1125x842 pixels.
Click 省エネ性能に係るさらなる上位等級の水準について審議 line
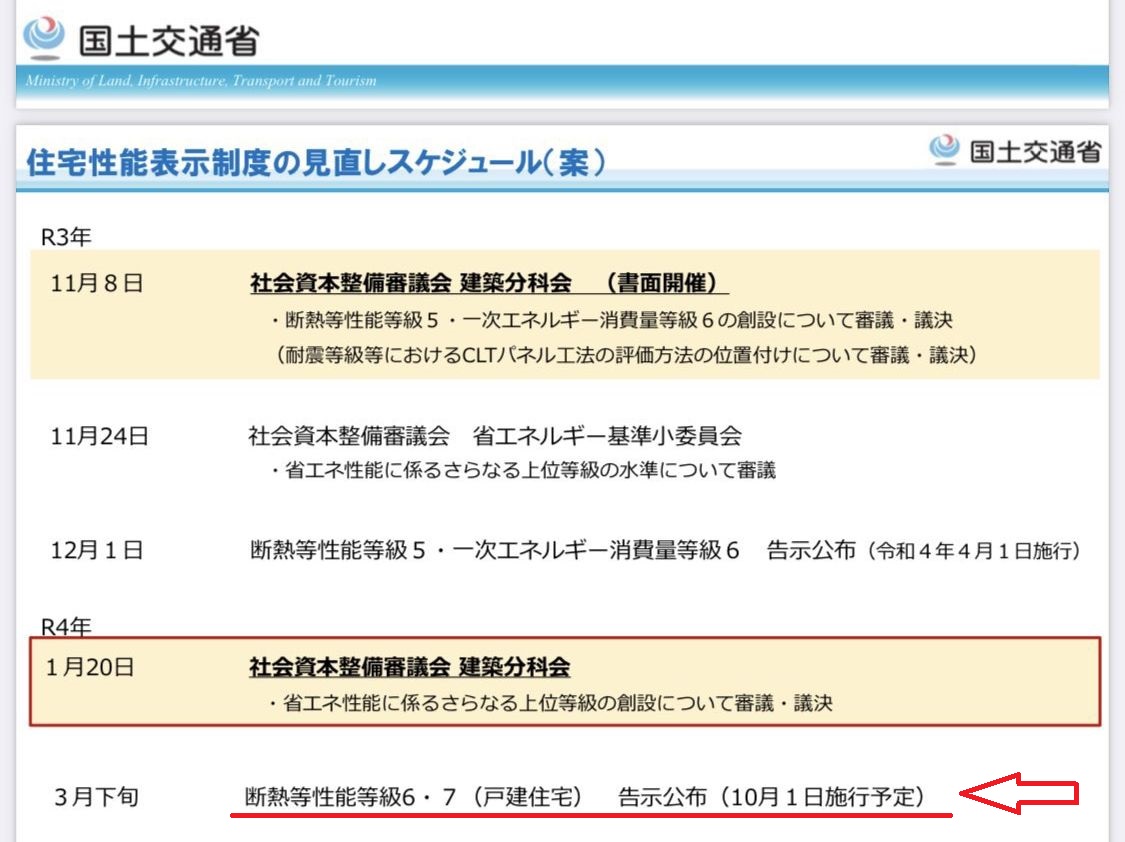523,470
